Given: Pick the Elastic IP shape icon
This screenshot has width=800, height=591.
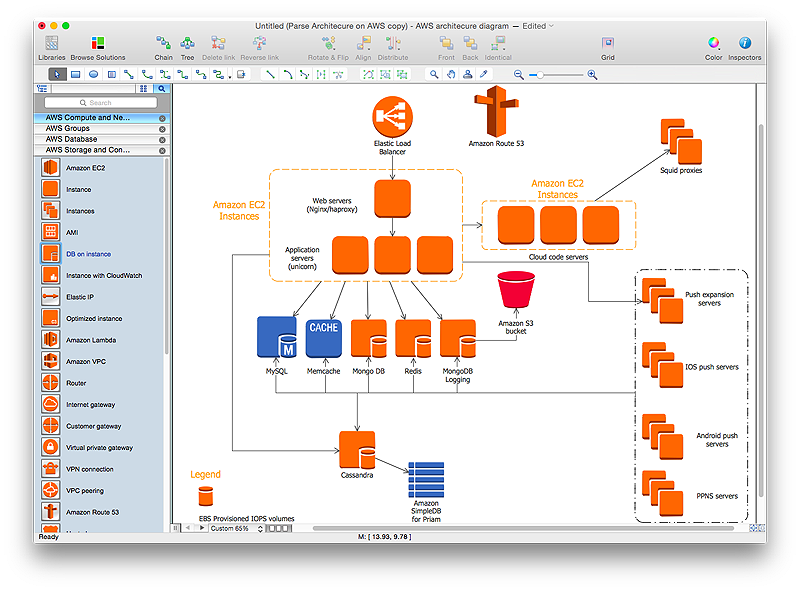Looking at the screenshot, I should 51,297.
